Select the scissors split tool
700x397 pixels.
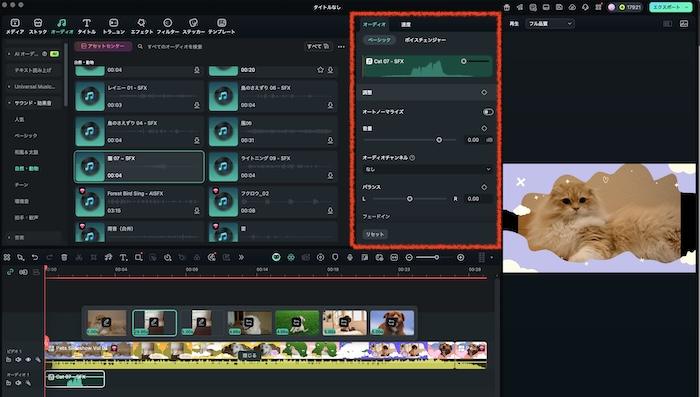click(x=79, y=257)
